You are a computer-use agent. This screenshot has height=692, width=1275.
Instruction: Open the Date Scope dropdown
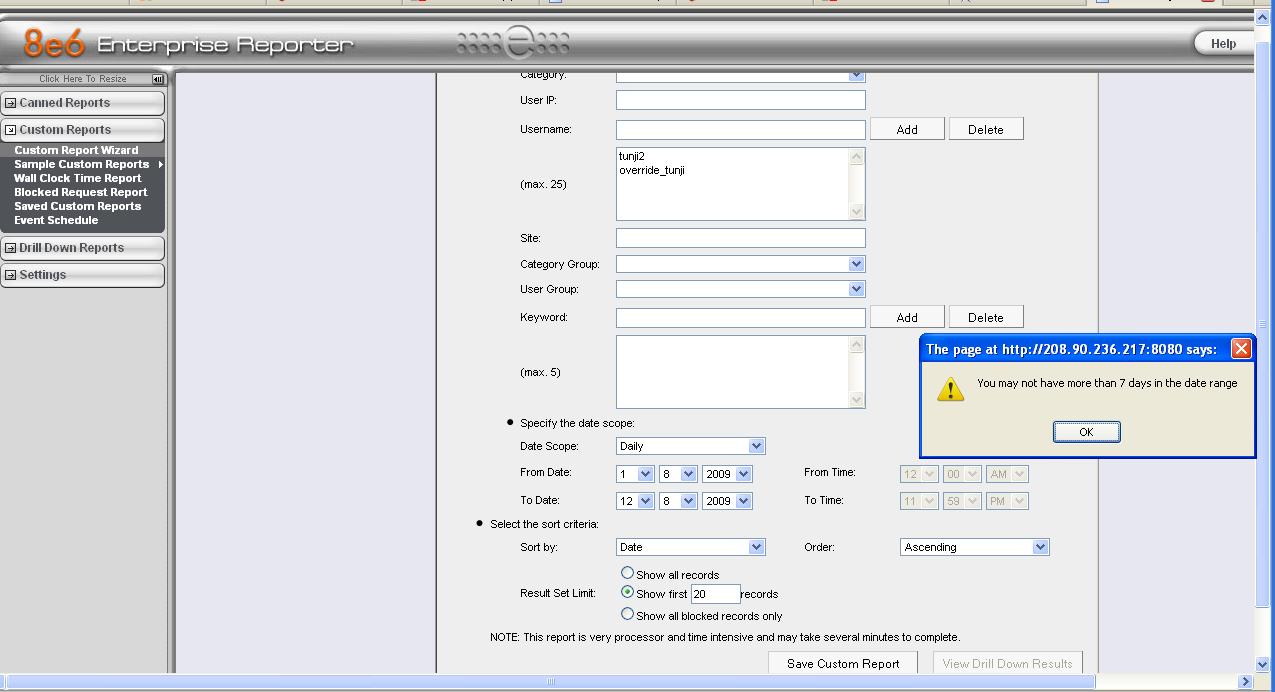click(x=756, y=446)
